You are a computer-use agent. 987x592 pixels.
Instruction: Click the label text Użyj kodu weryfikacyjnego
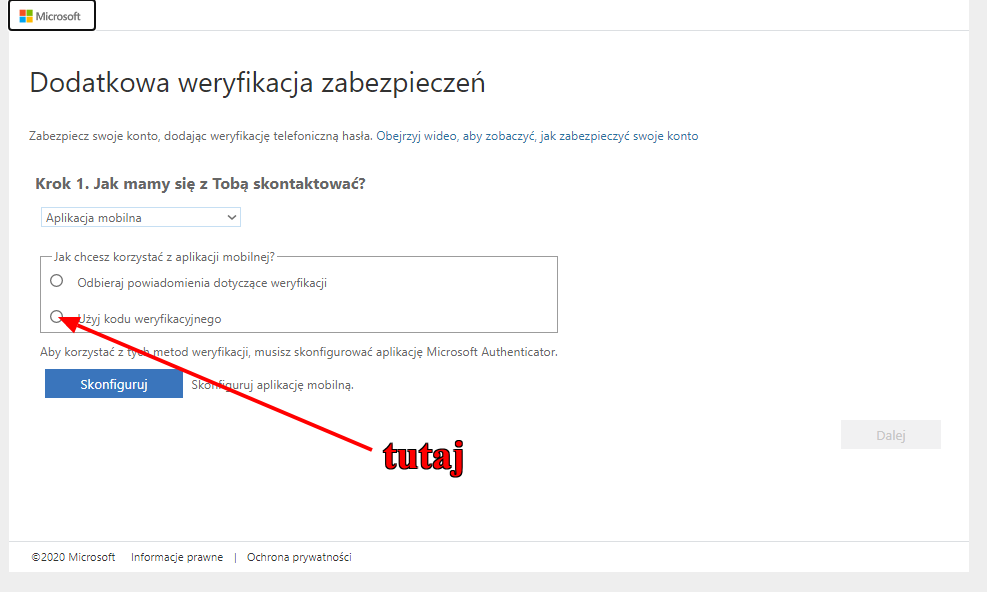(x=150, y=319)
